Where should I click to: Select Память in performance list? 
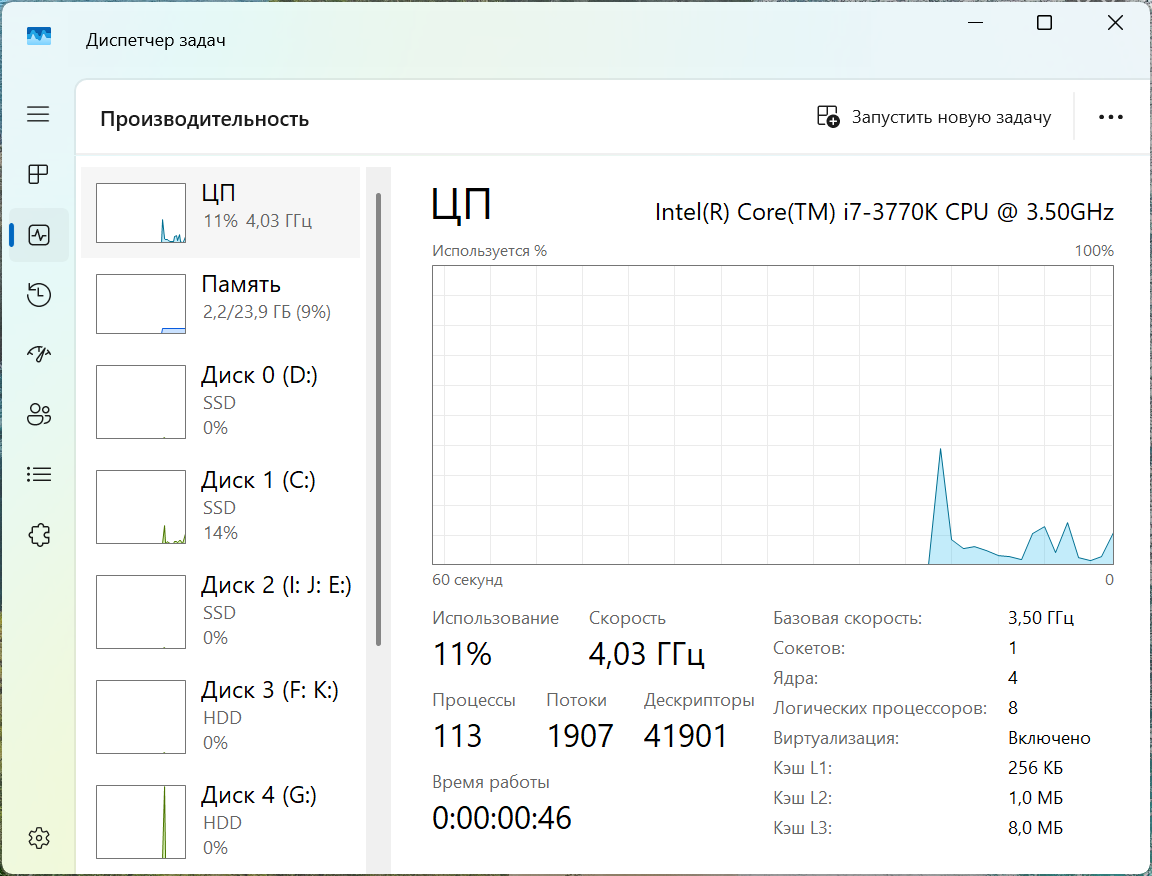click(x=220, y=298)
